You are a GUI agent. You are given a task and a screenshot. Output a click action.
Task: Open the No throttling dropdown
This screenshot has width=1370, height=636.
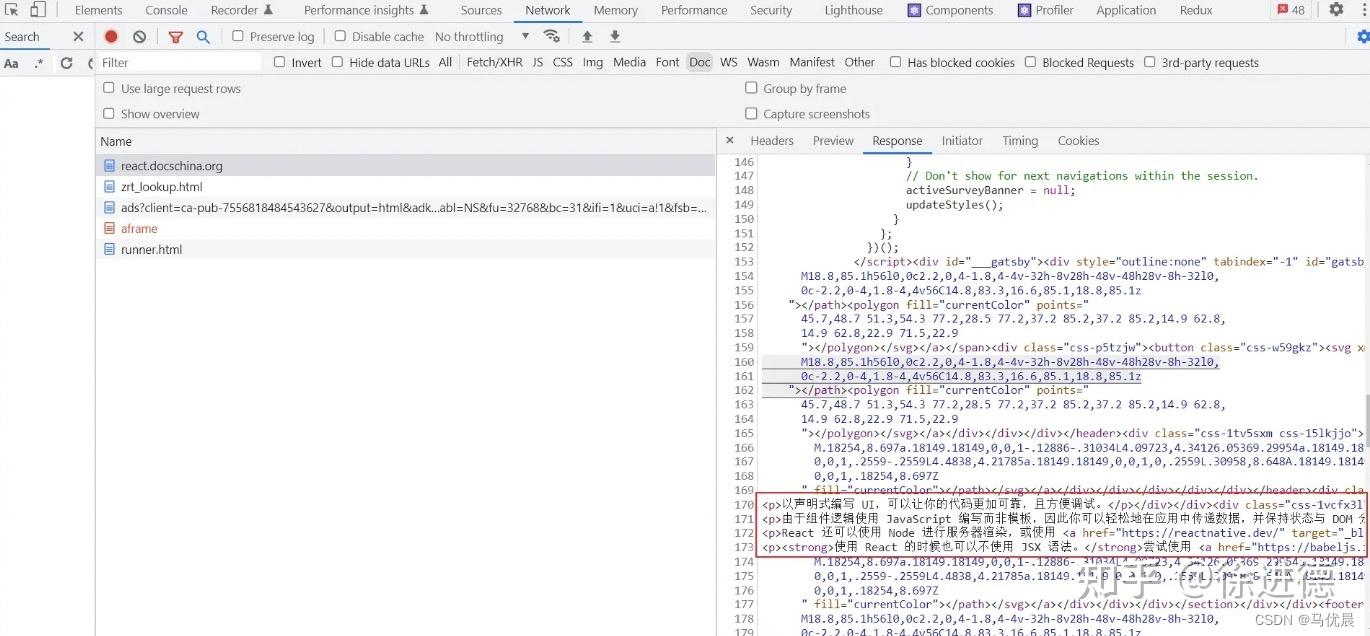click(x=482, y=37)
